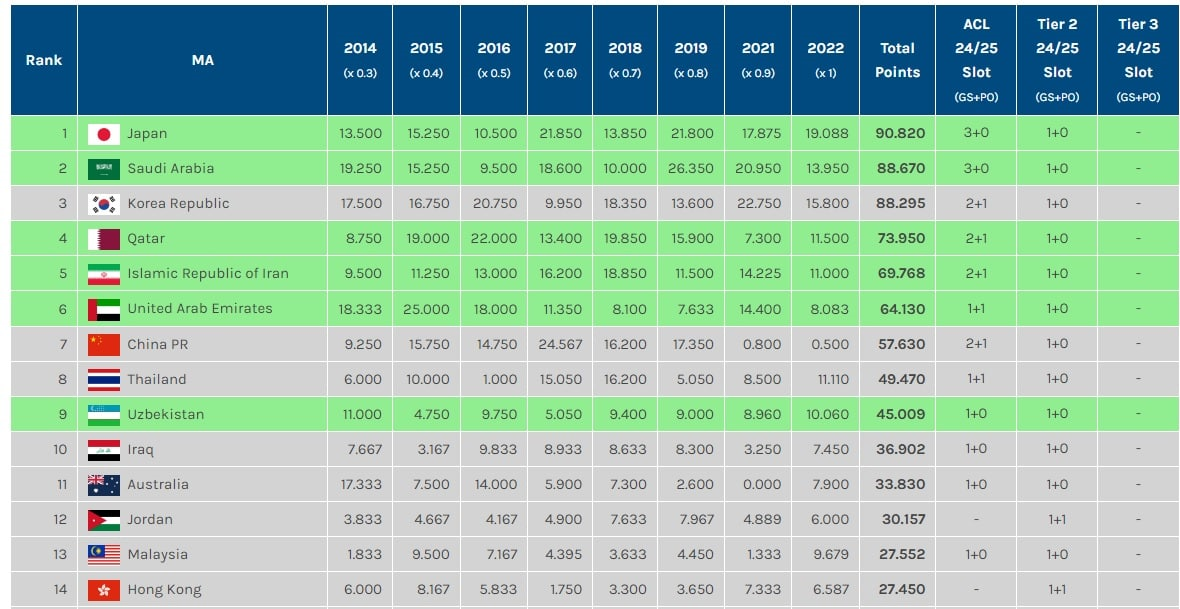
Task: Click UAE's 2015 value 25.000
Action: tap(427, 309)
